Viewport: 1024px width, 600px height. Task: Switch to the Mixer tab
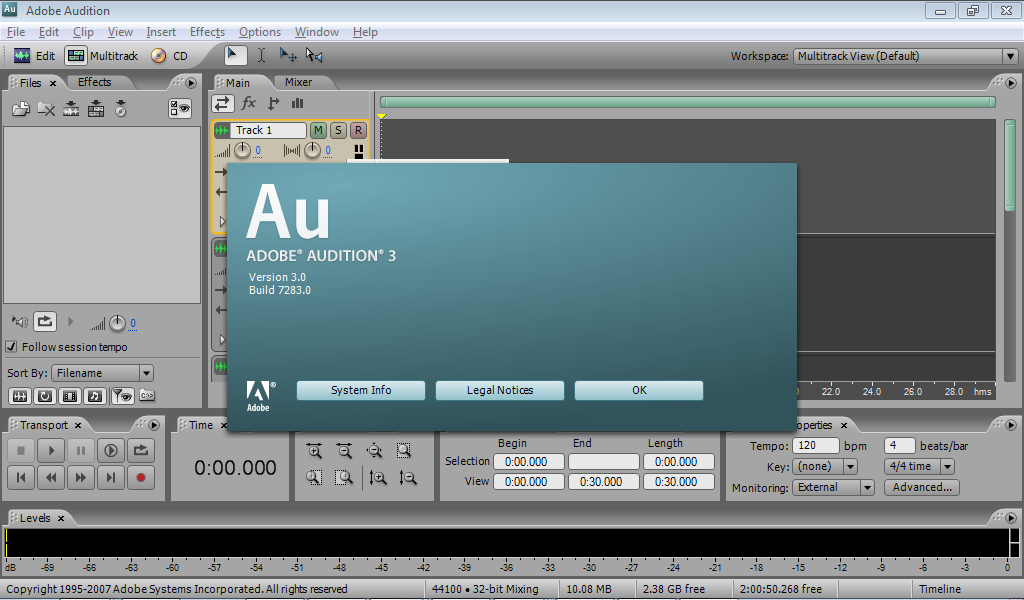[298, 82]
